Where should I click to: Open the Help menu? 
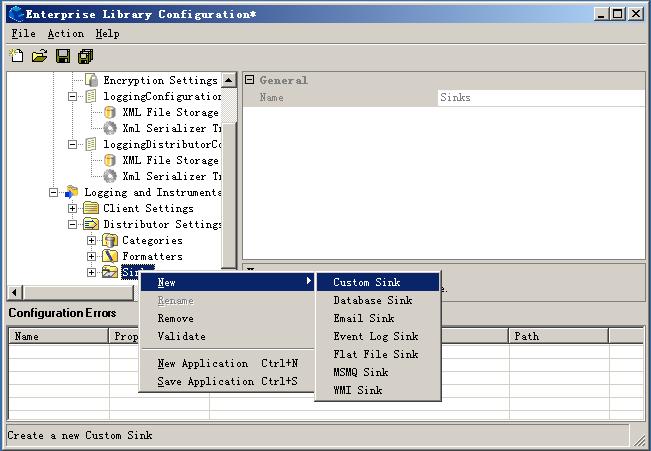(x=107, y=33)
